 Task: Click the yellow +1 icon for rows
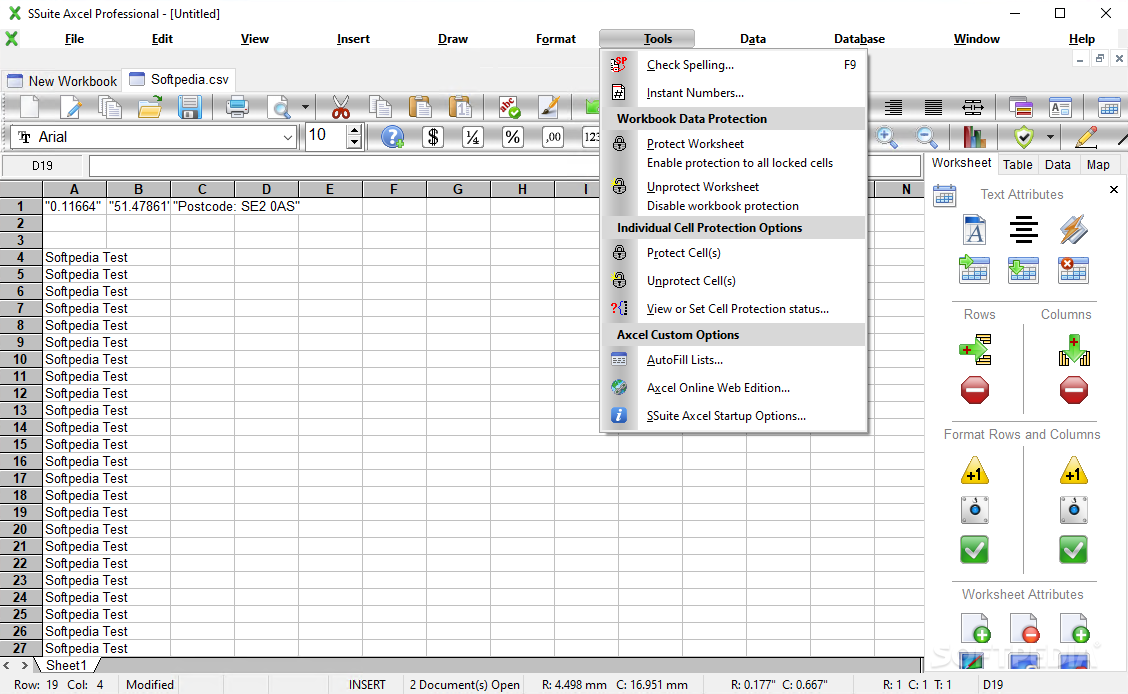(x=975, y=470)
